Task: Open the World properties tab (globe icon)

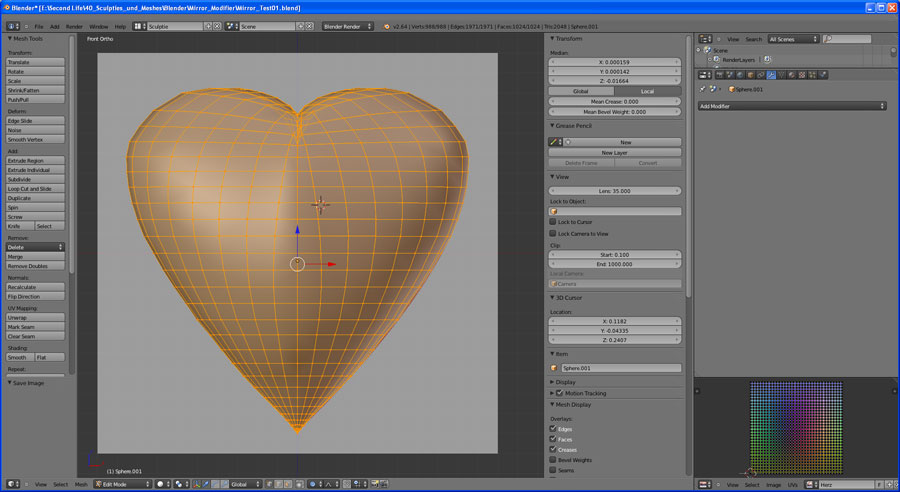Action: pyautogui.click(x=740, y=75)
